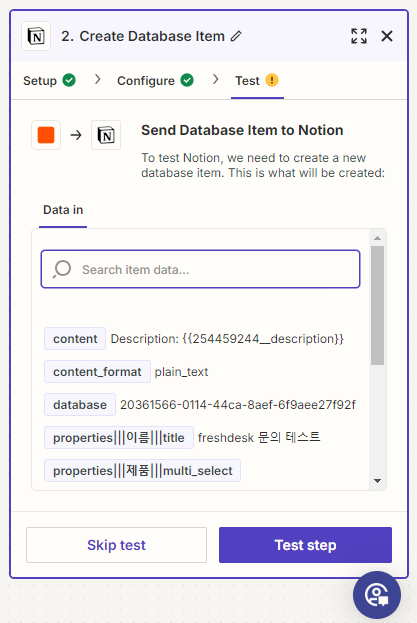This screenshot has height=623, width=417.
Task: Click the yellow warning icon beside Test
Action: pyautogui.click(x=272, y=80)
